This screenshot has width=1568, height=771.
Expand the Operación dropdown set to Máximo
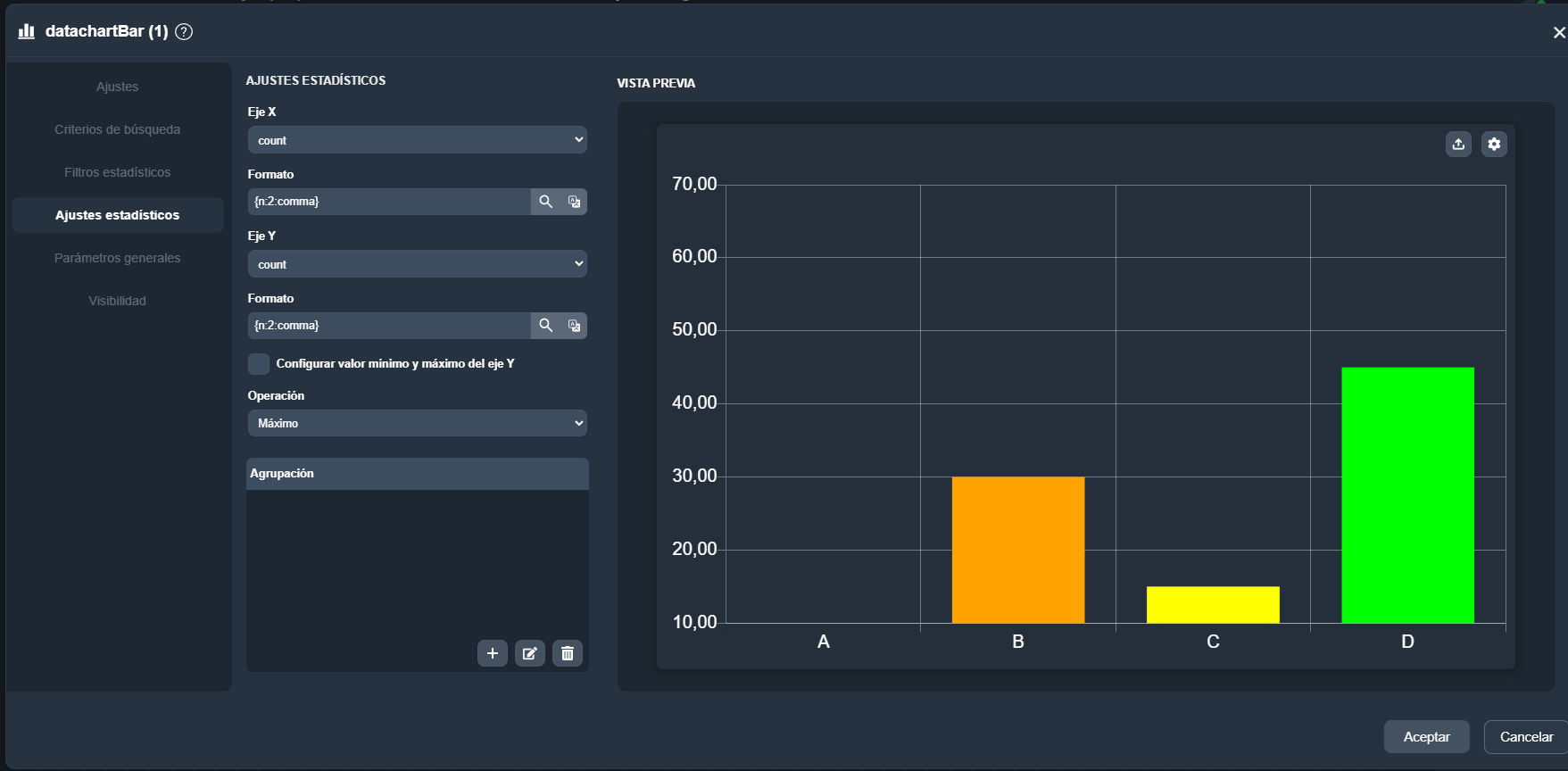pyautogui.click(x=417, y=423)
